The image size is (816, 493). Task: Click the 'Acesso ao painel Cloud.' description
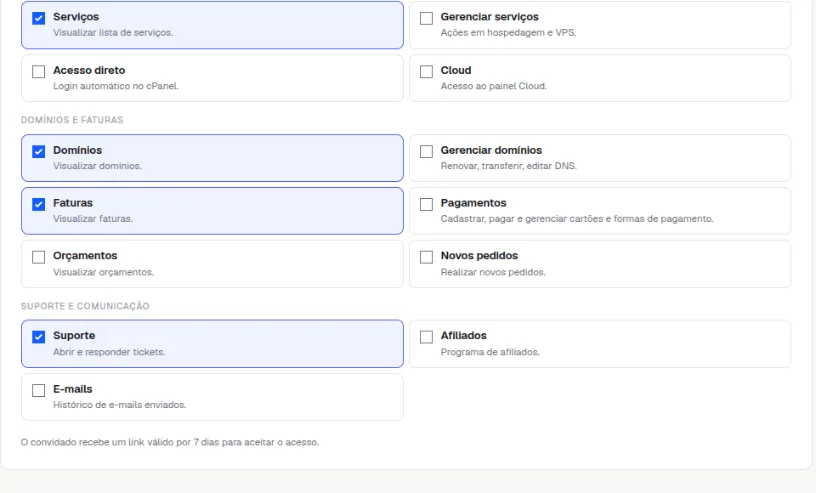493,86
